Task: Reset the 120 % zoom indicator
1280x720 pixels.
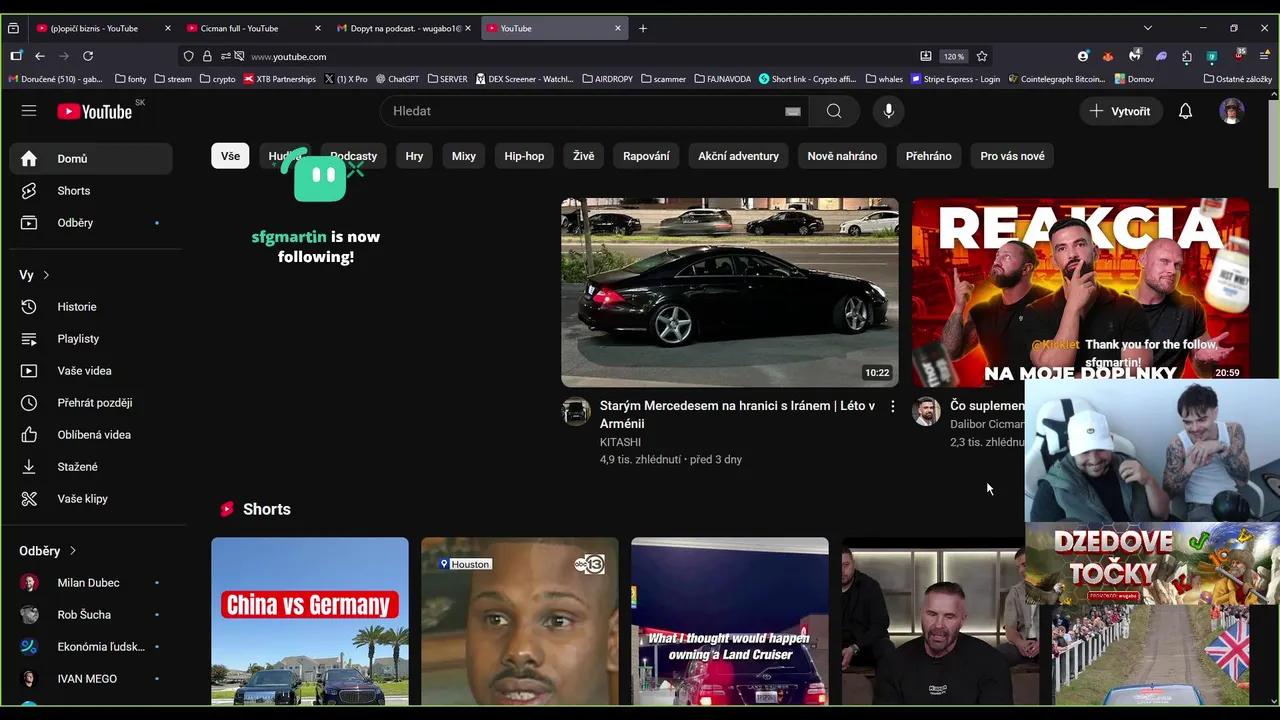Action: 954,56
